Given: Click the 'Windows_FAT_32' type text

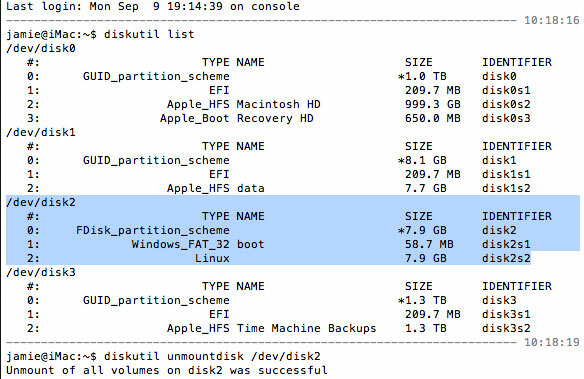Looking at the screenshot, I should pyautogui.click(x=181, y=244).
